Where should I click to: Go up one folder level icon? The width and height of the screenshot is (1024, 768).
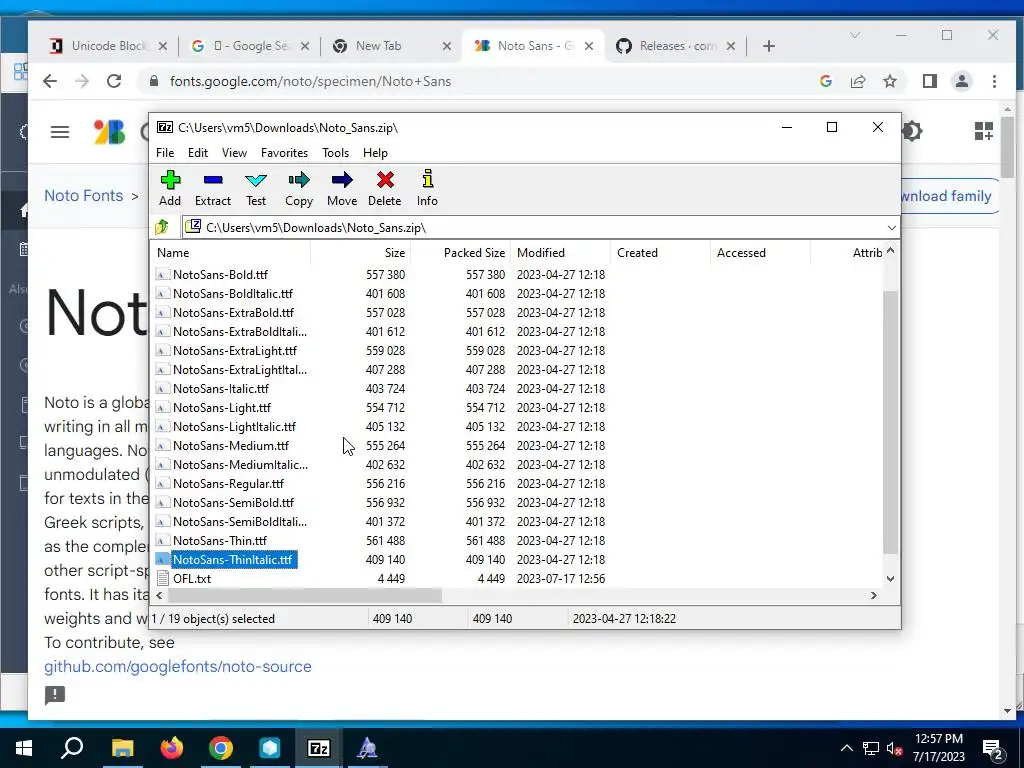(x=162, y=227)
